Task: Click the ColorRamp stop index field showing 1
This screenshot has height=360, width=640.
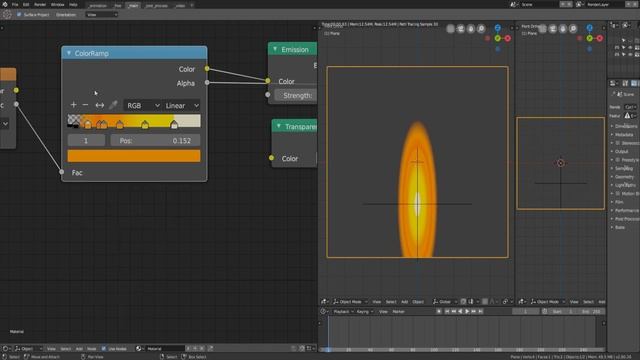Action: coord(86,140)
